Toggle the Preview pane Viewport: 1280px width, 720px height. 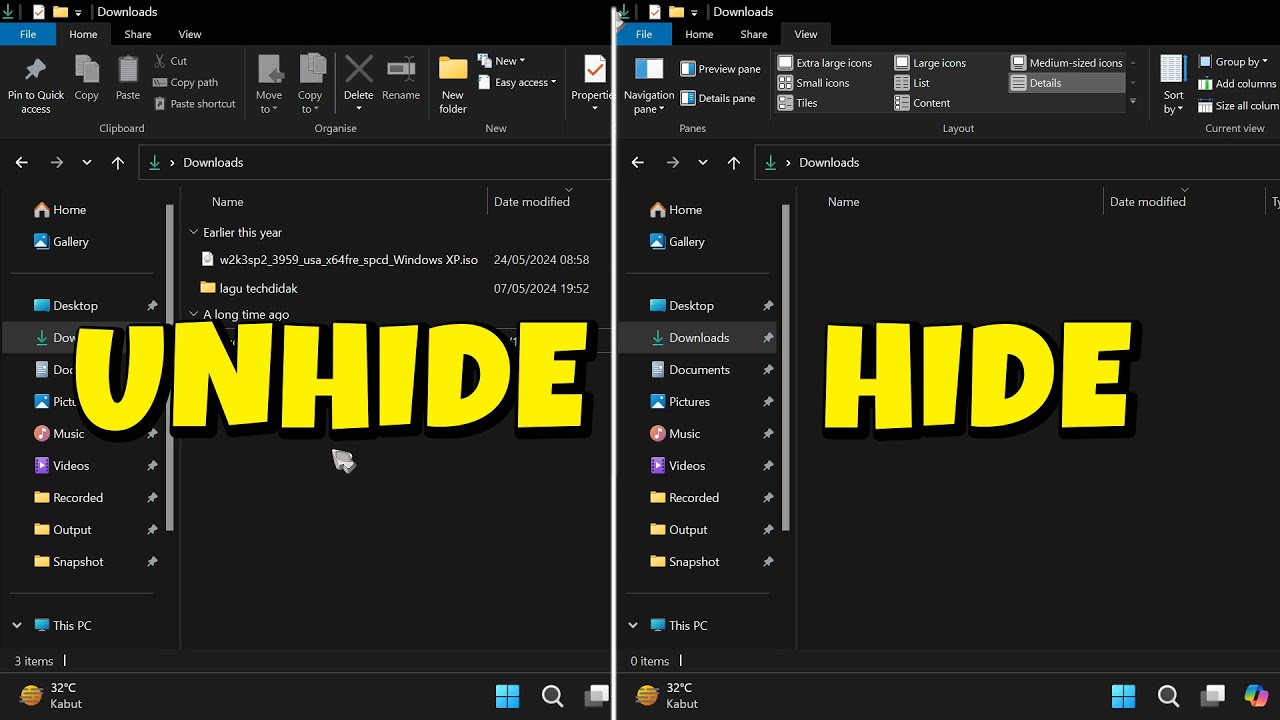(720, 69)
